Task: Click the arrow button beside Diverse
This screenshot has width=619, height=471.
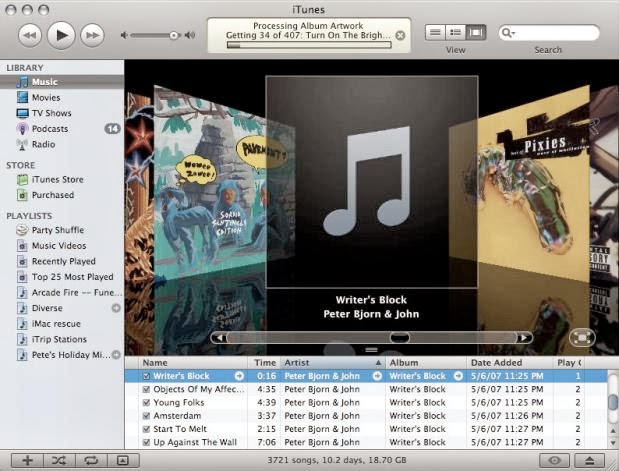Action: point(116,308)
